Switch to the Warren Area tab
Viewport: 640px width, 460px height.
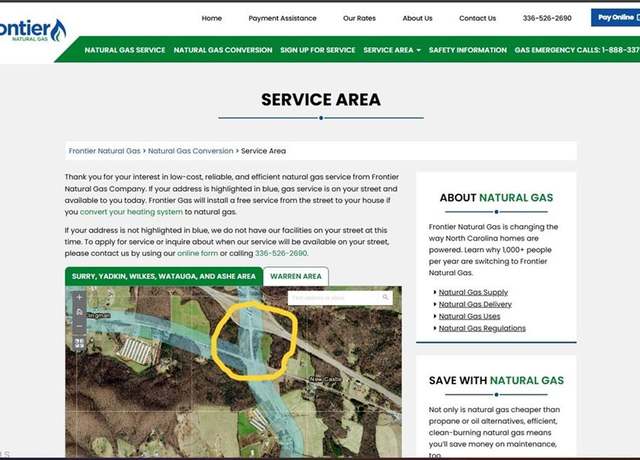(x=296, y=276)
